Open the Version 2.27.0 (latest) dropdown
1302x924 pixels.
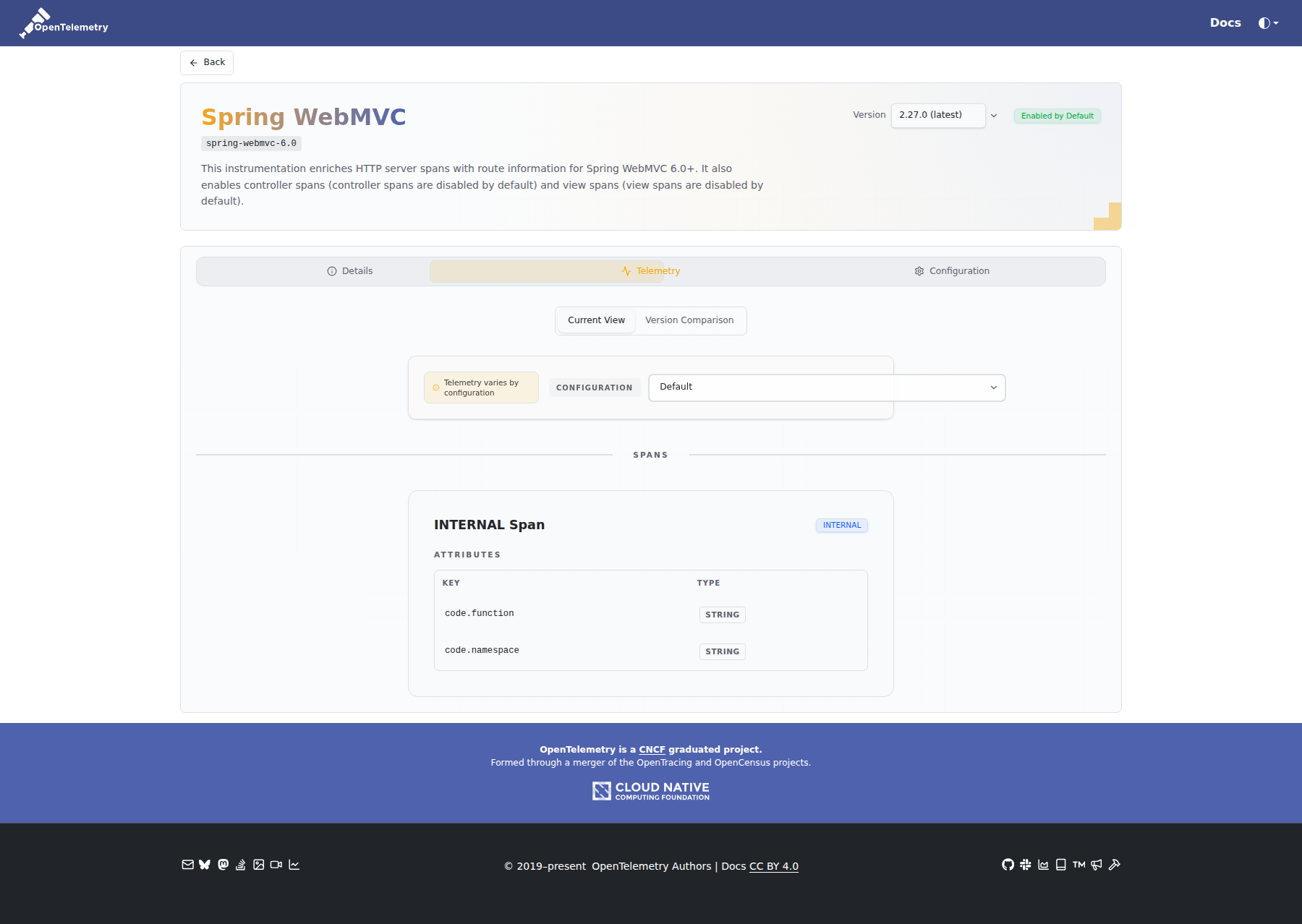(938, 116)
